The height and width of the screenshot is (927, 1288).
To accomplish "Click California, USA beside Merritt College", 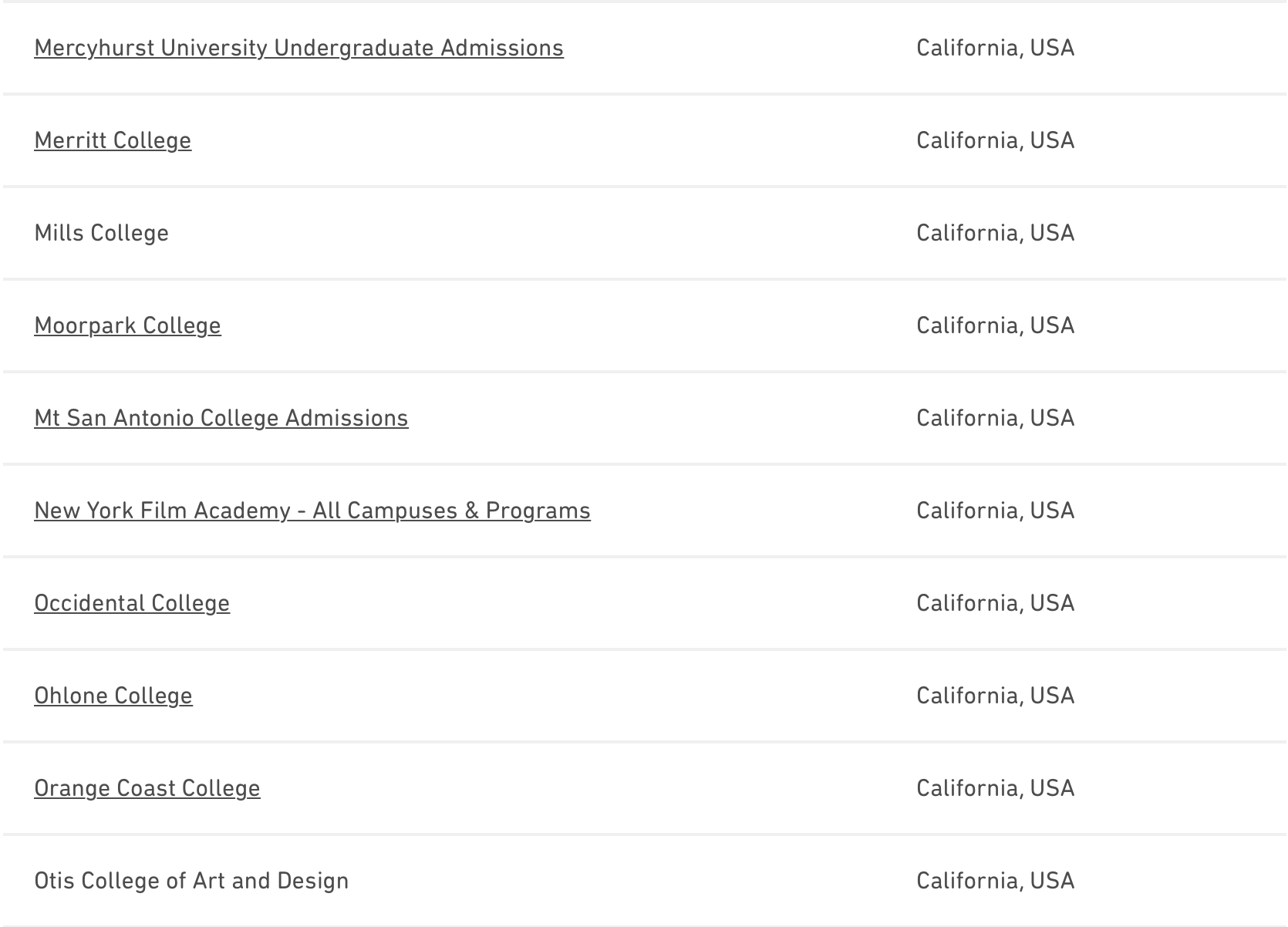I will pyautogui.click(x=995, y=140).
